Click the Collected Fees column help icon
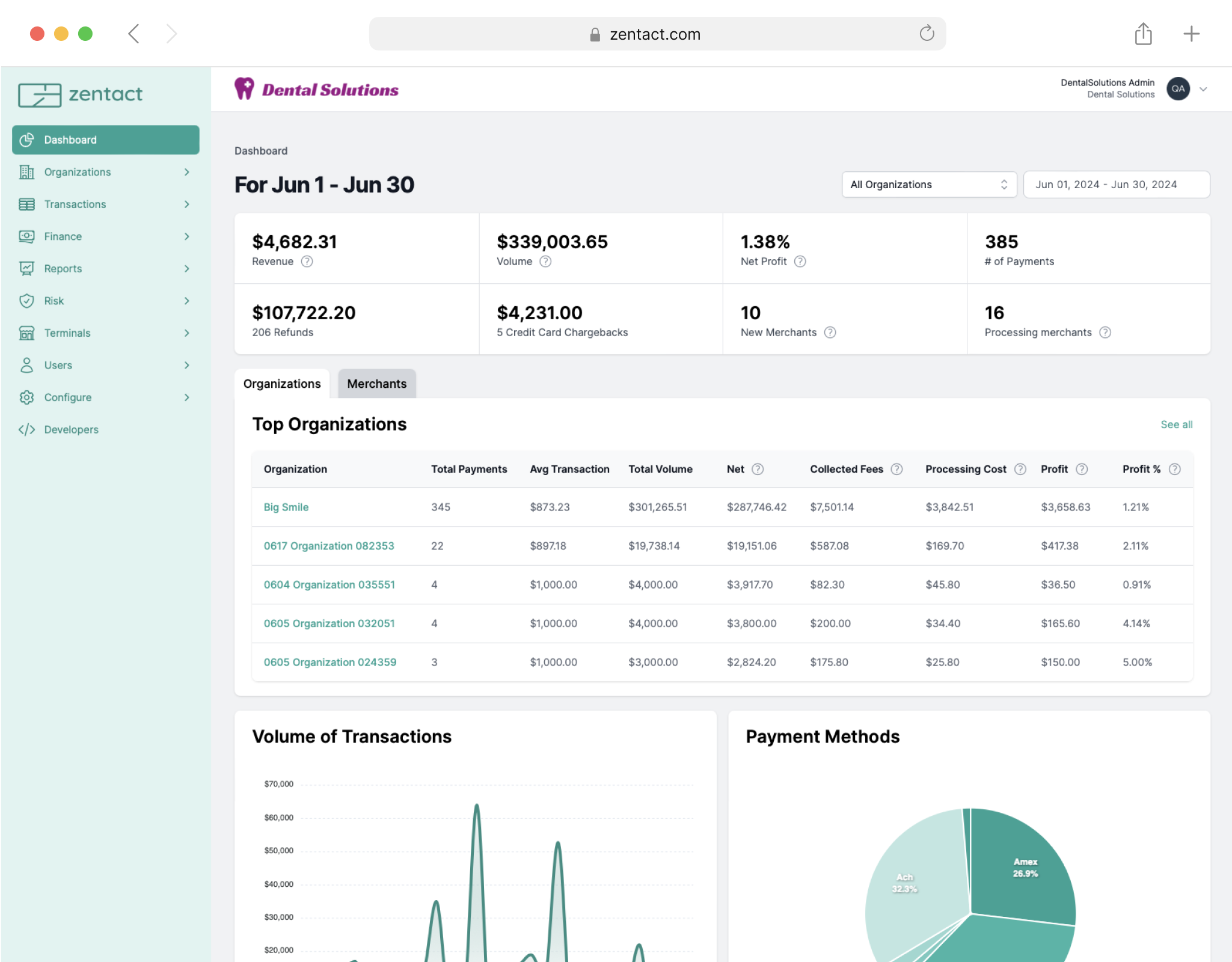The width and height of the screenshot is (1232, 962). click(x=896, y=469)
